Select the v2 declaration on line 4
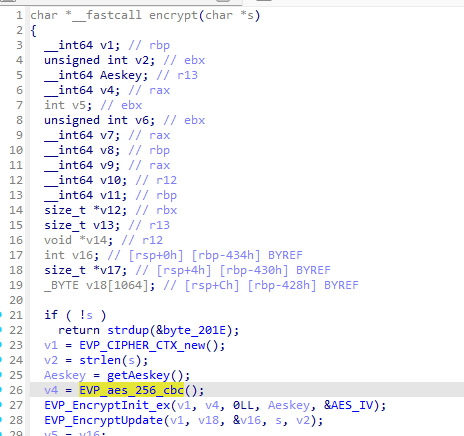The height and width of the screenshot is (436, 464). pyautogui.click(x=142, y=60)
